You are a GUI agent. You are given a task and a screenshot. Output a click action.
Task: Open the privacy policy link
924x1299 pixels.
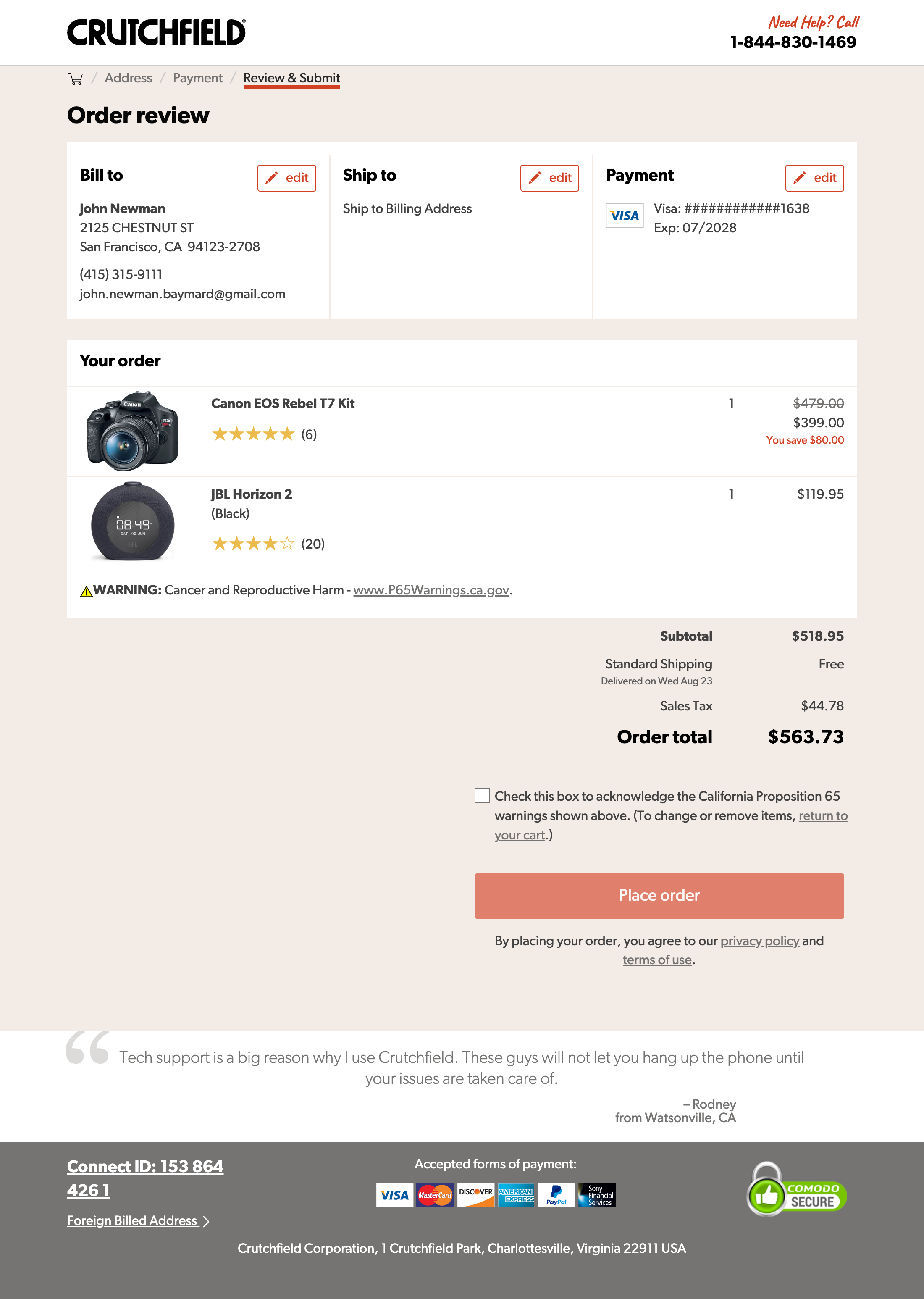pyautogui.click(x=759, y=941)
